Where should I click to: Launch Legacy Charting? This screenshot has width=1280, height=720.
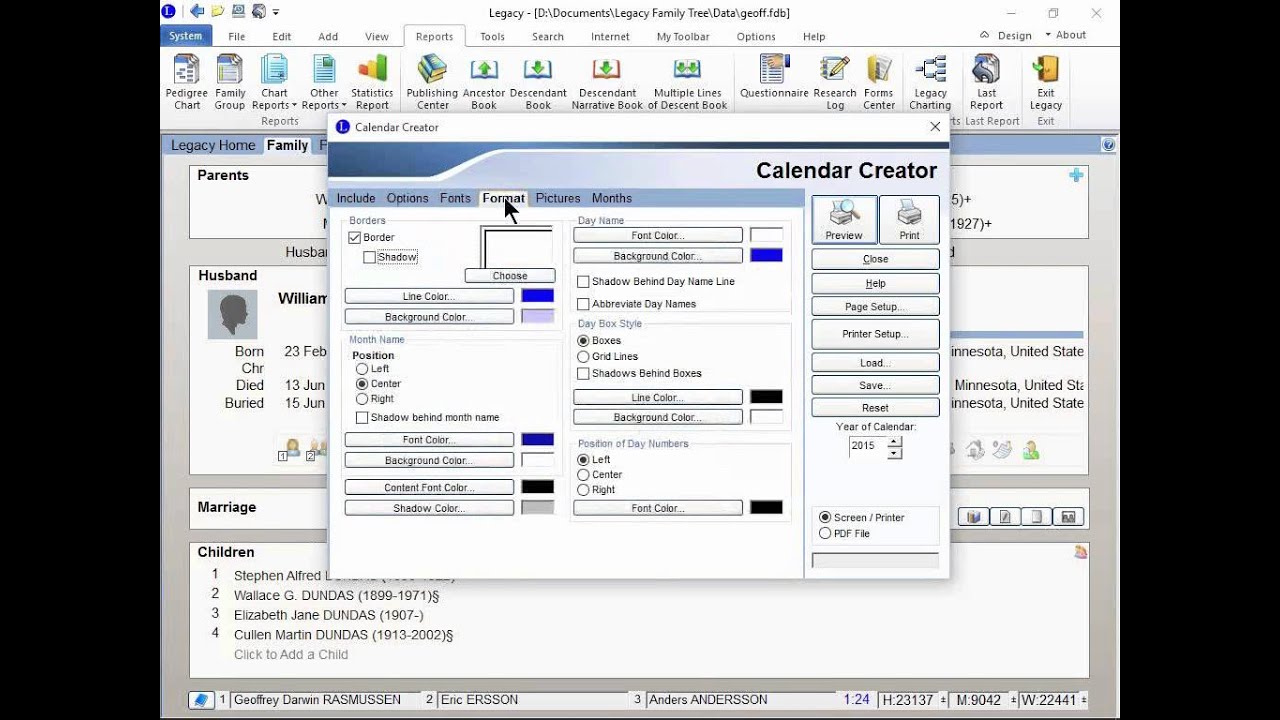tap(930, 82)
